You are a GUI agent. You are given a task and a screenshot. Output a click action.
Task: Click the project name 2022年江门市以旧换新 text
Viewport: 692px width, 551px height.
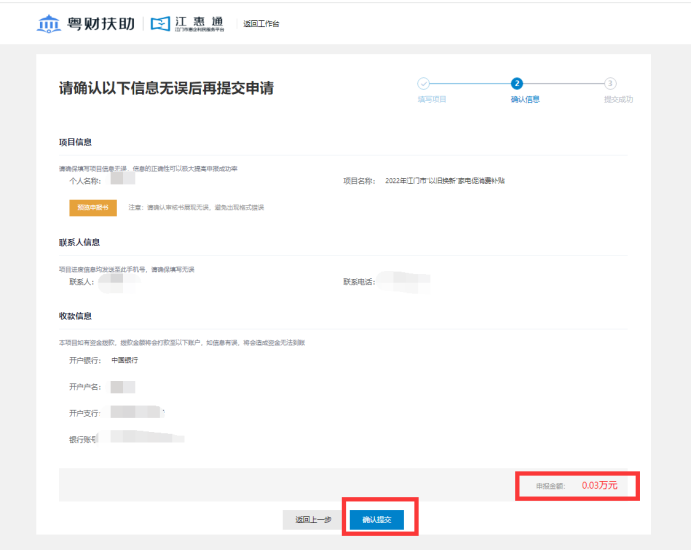pyautogui.click(x=445, y=181)
